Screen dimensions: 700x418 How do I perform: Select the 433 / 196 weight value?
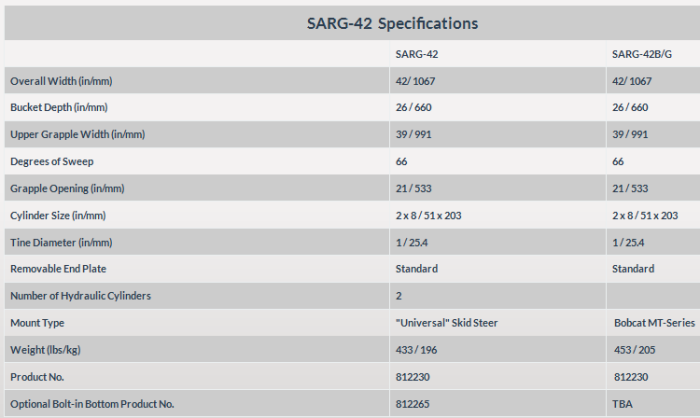pyautogui.click(x=418, y=350)
